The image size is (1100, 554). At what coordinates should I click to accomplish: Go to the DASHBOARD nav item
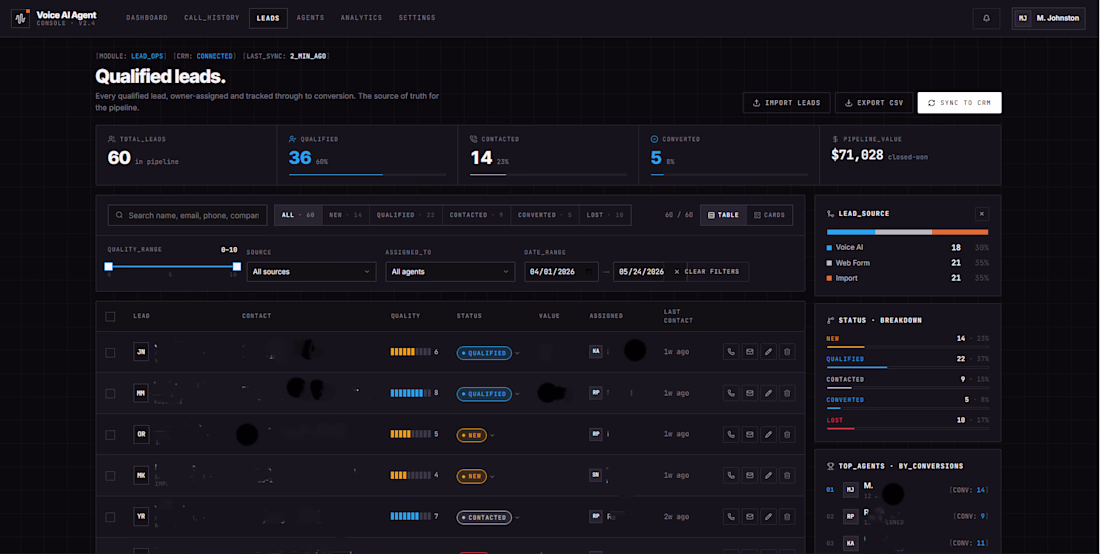(x=147, y=18)
